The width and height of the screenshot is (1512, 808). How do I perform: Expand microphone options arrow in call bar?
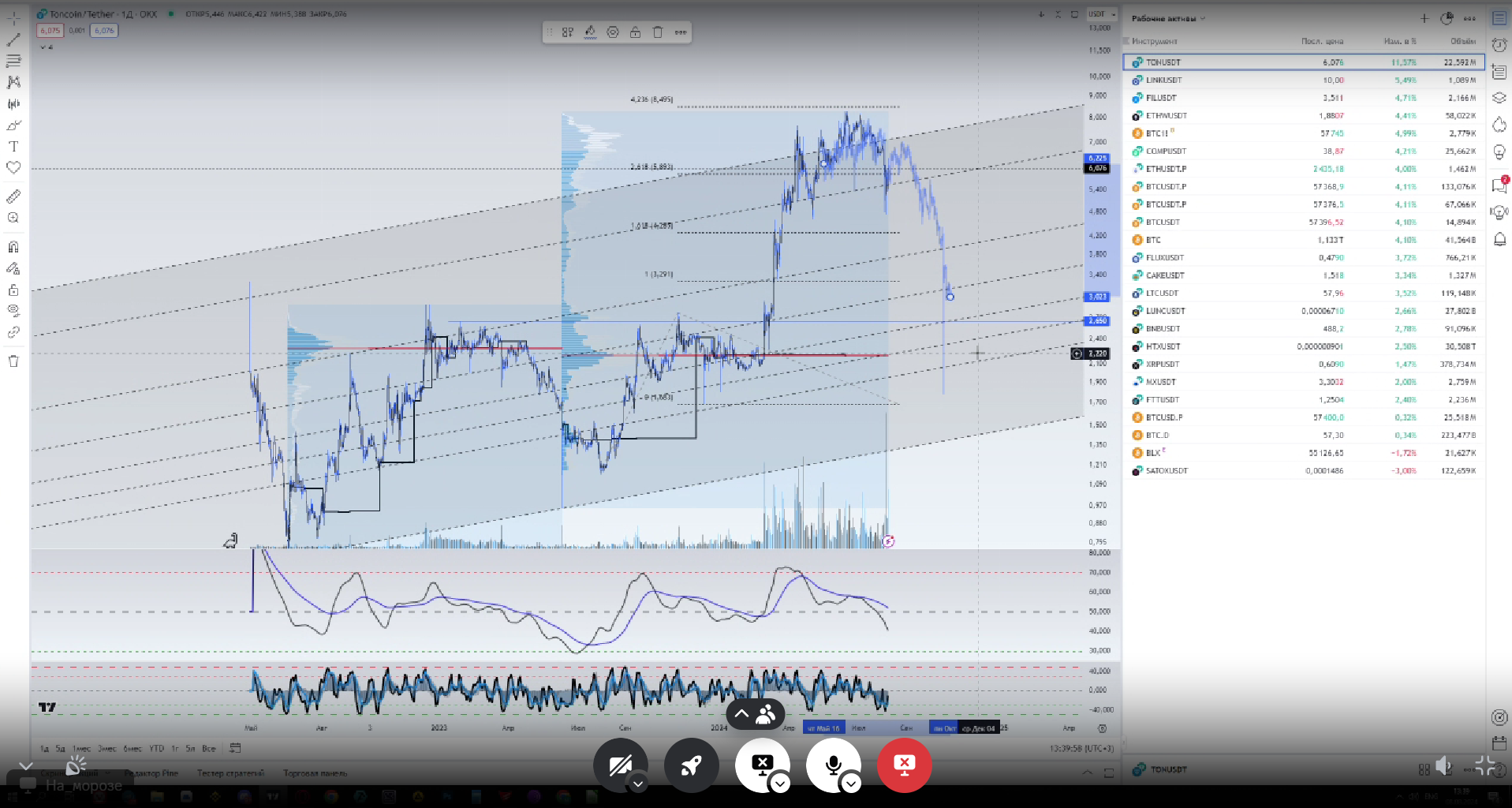tap(851, 784)
